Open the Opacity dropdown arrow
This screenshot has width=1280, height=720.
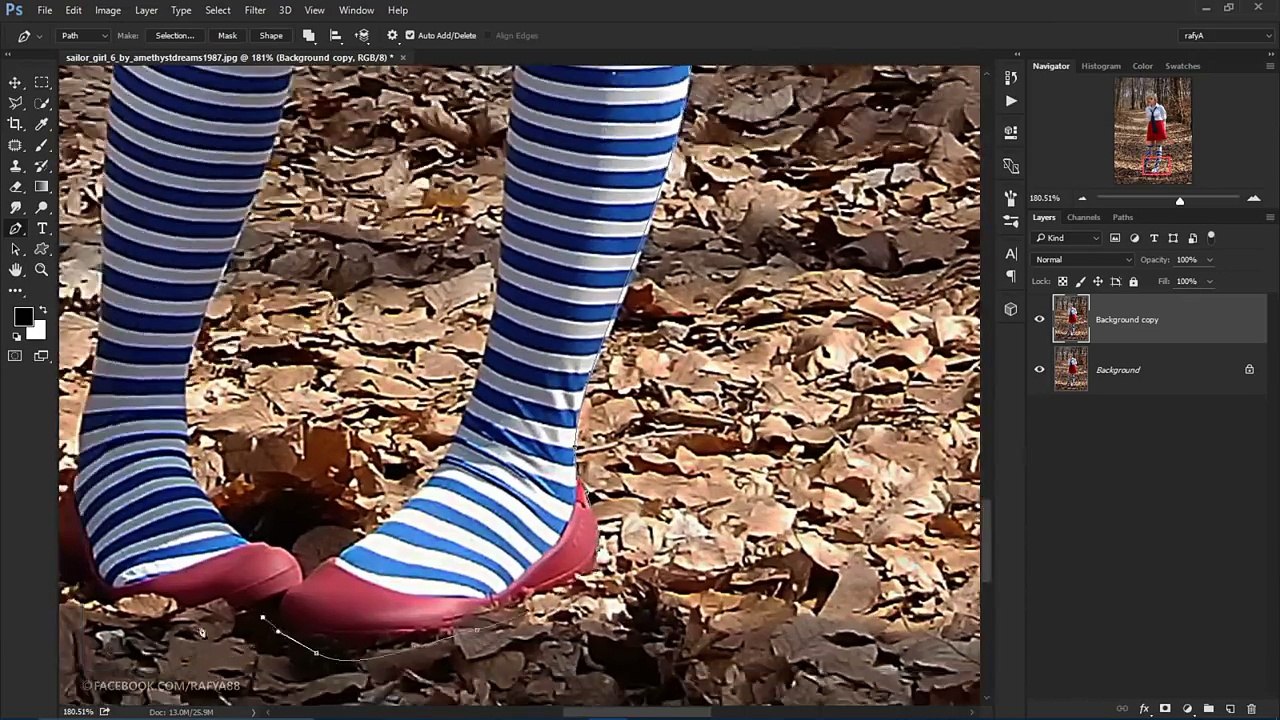1210,260
